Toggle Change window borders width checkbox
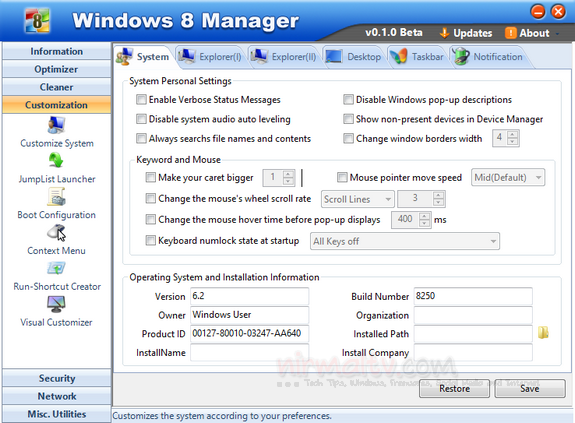This screenshot has height=423, width=575. (x=348, y=138)
